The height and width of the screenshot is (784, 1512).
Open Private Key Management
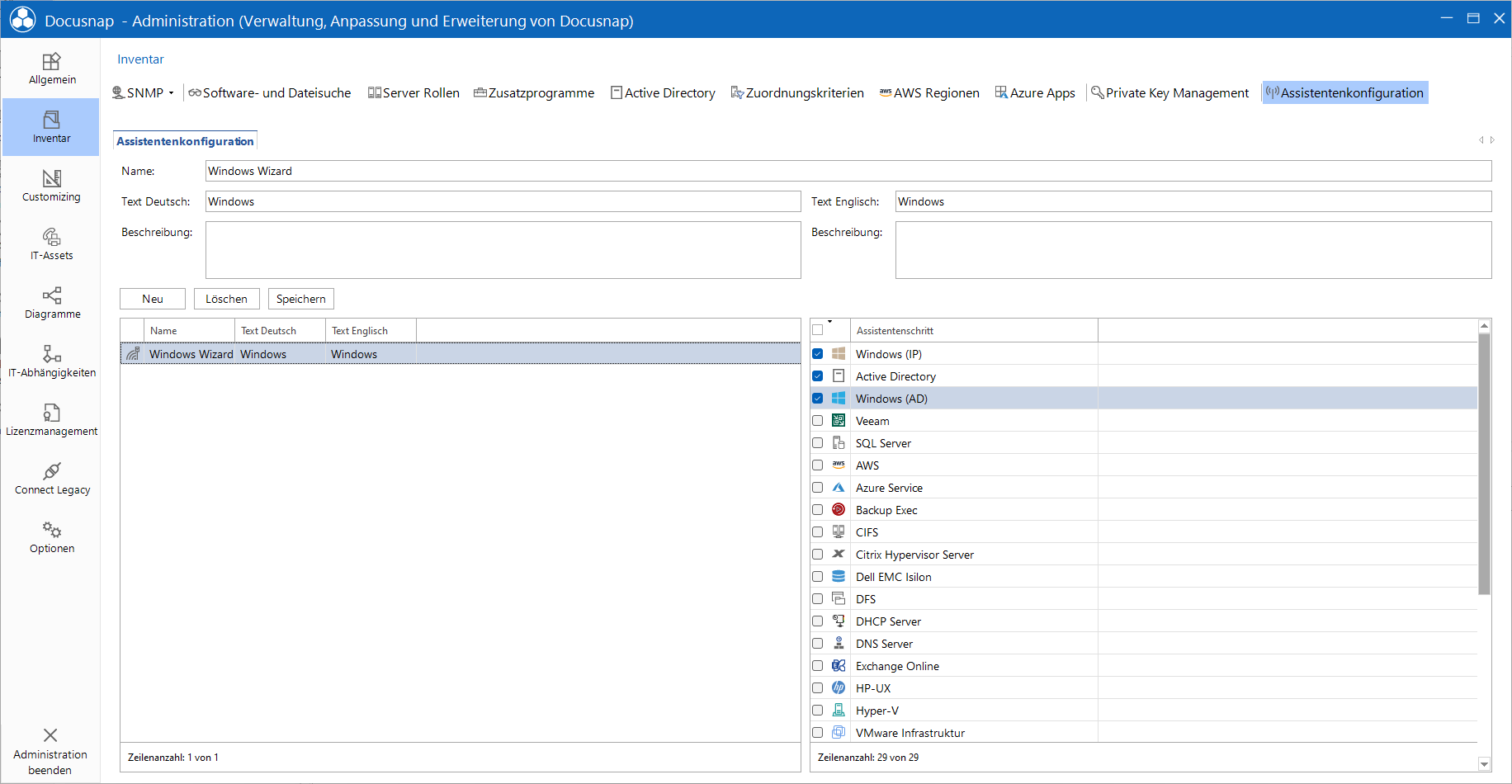(1170, 93)
